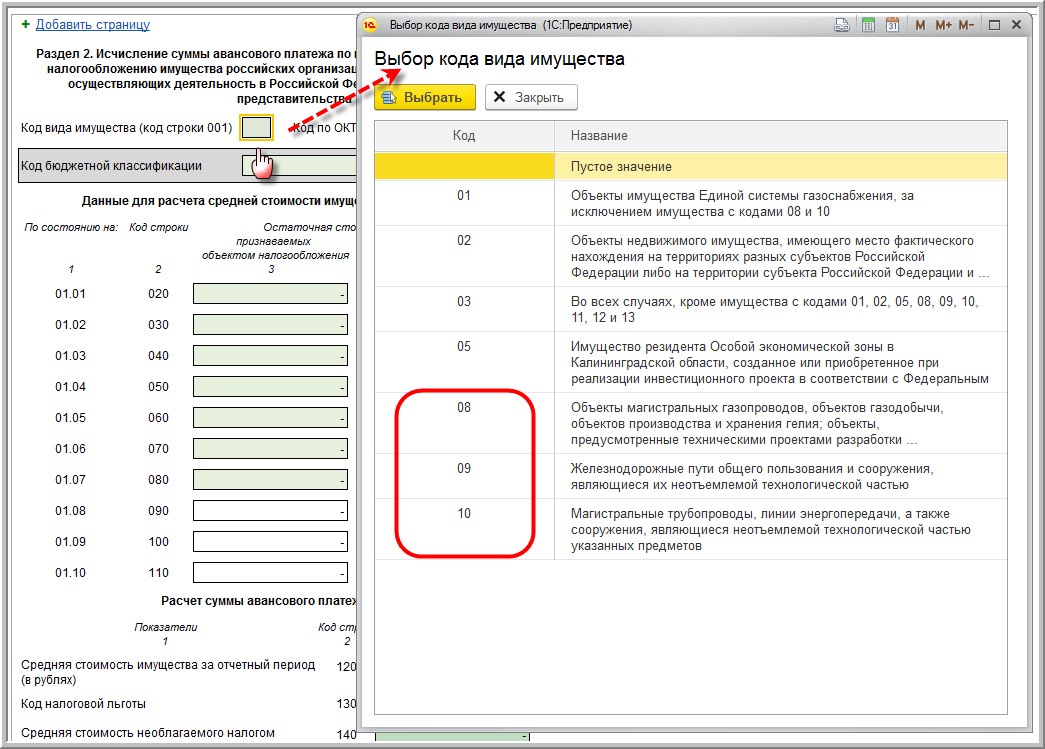The image size is (1045, 749).
Task: Open the Добавить страницу link
Action: [x=92, y=24]
